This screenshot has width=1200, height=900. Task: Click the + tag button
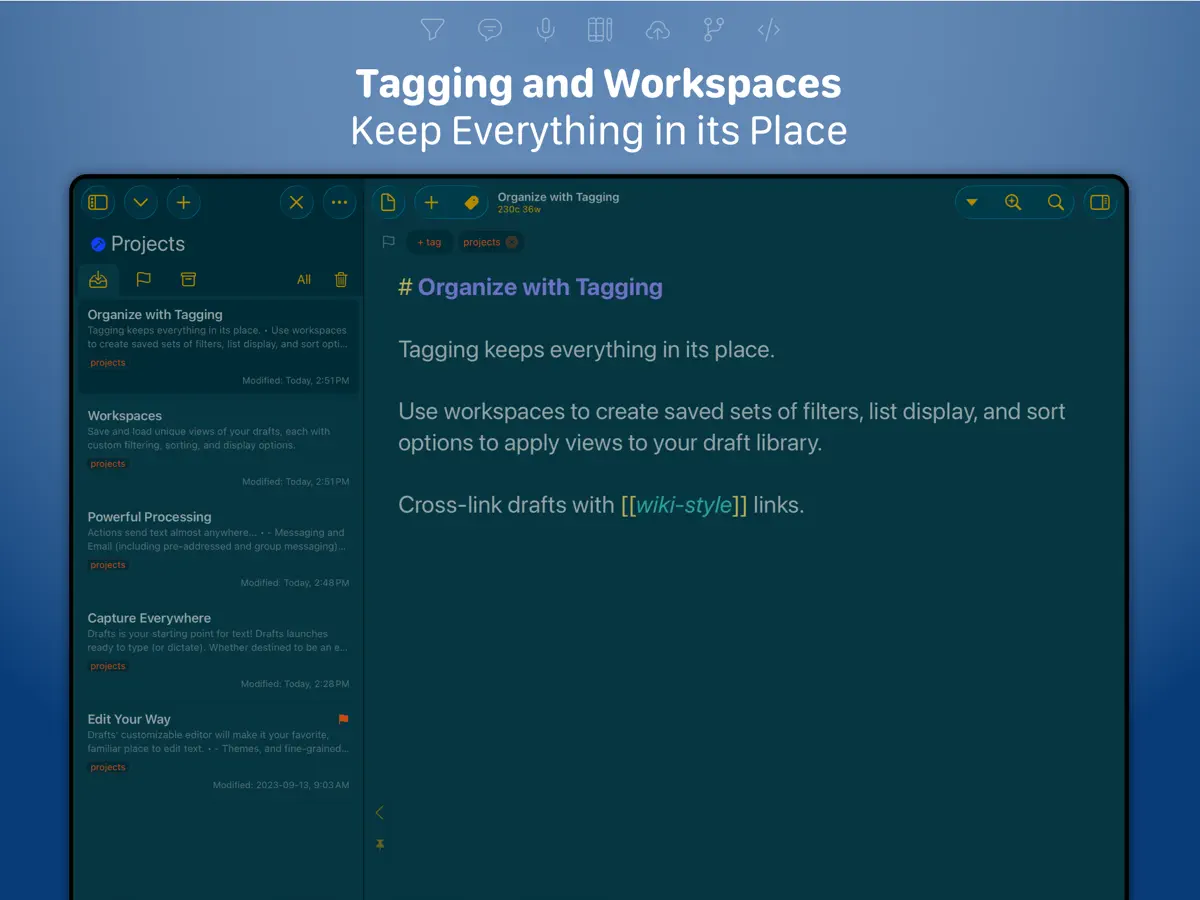[x=429, y=242]
